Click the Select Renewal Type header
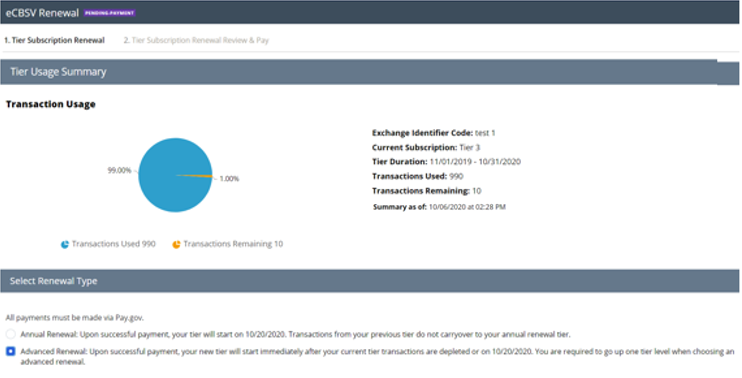The width and height of the screenshot is (742, 378). click(370, 281)
